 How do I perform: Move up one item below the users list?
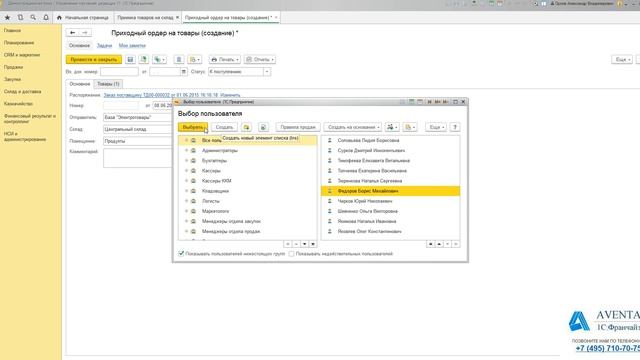[439, 244]
